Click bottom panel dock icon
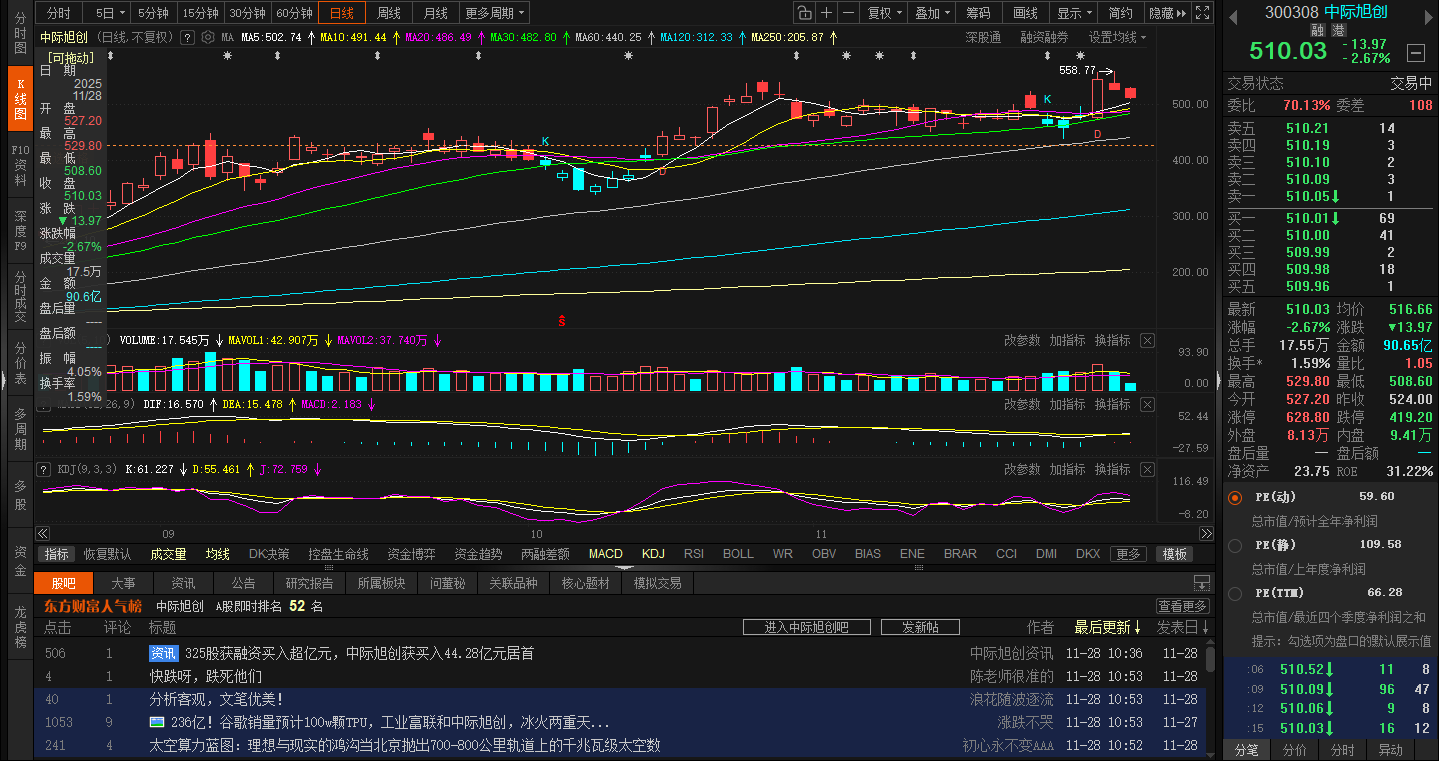Image resolution: width=1439 pixels, height=761 pixels. point(1202,583)
